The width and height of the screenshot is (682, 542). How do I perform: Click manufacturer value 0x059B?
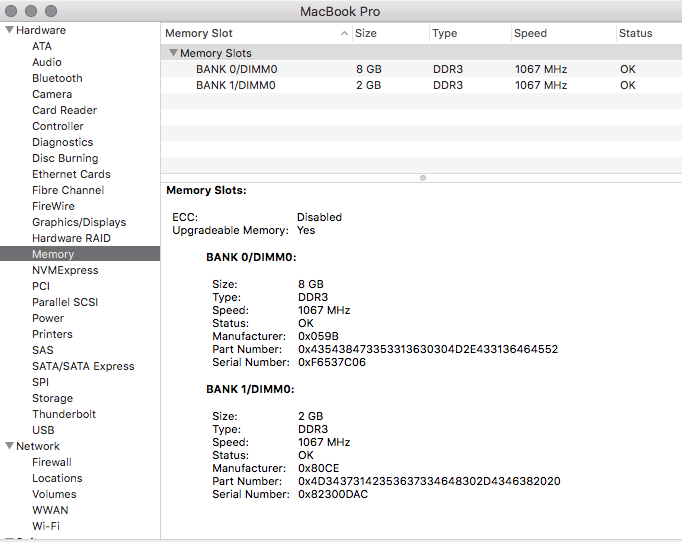point(318,336)
